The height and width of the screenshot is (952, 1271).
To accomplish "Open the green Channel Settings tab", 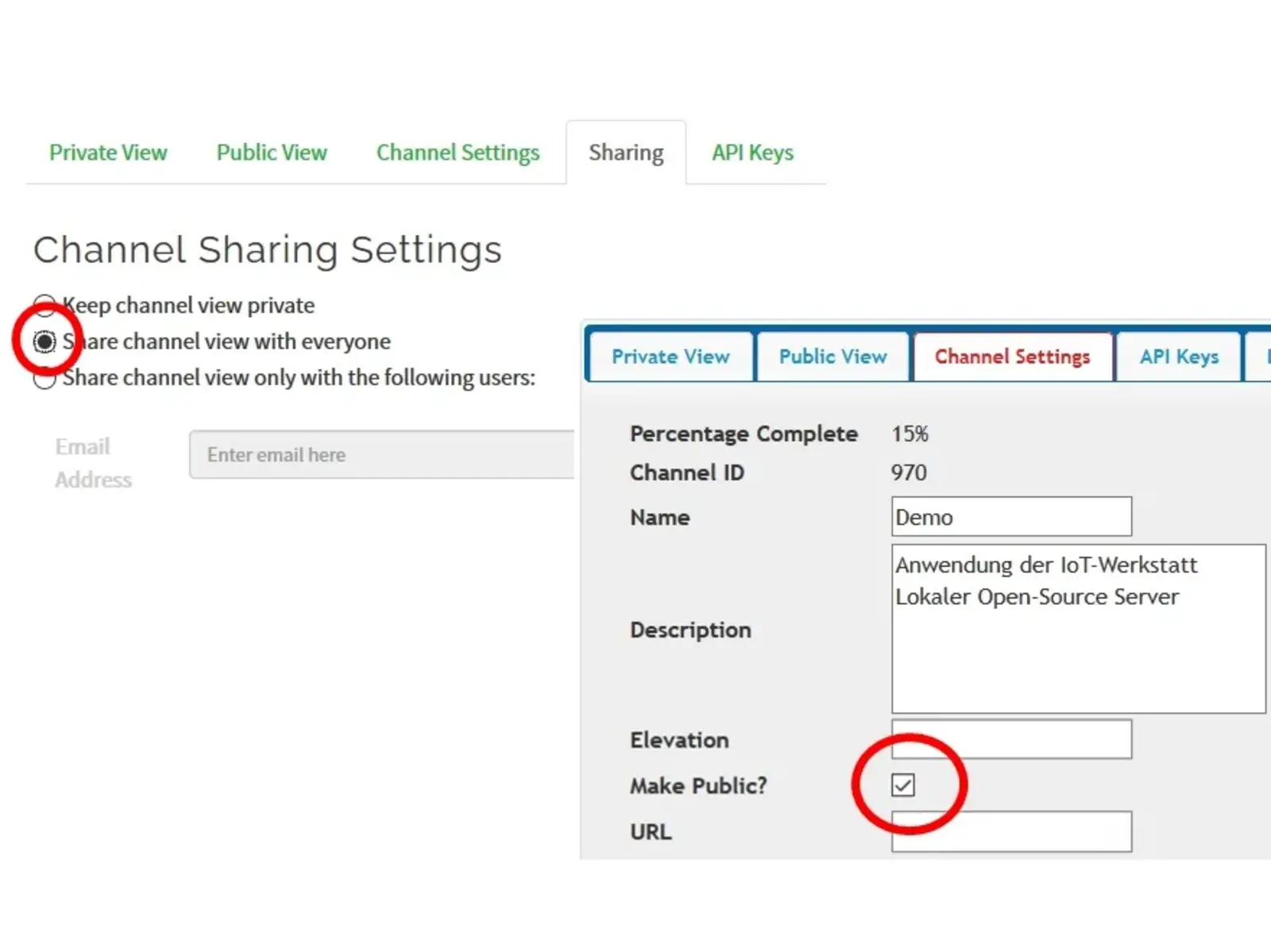I will [x=458, y=152].
